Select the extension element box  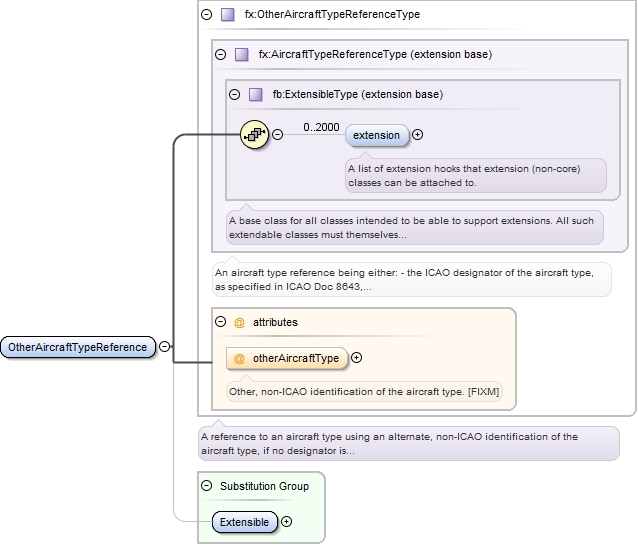tap(376, 135)
